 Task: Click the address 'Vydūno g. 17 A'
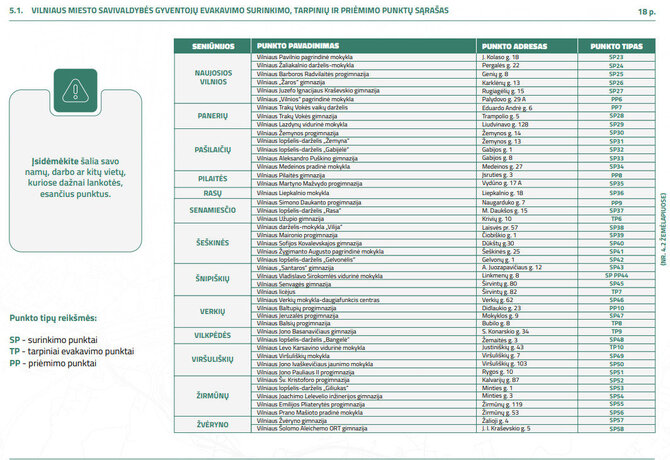(502, 183)
